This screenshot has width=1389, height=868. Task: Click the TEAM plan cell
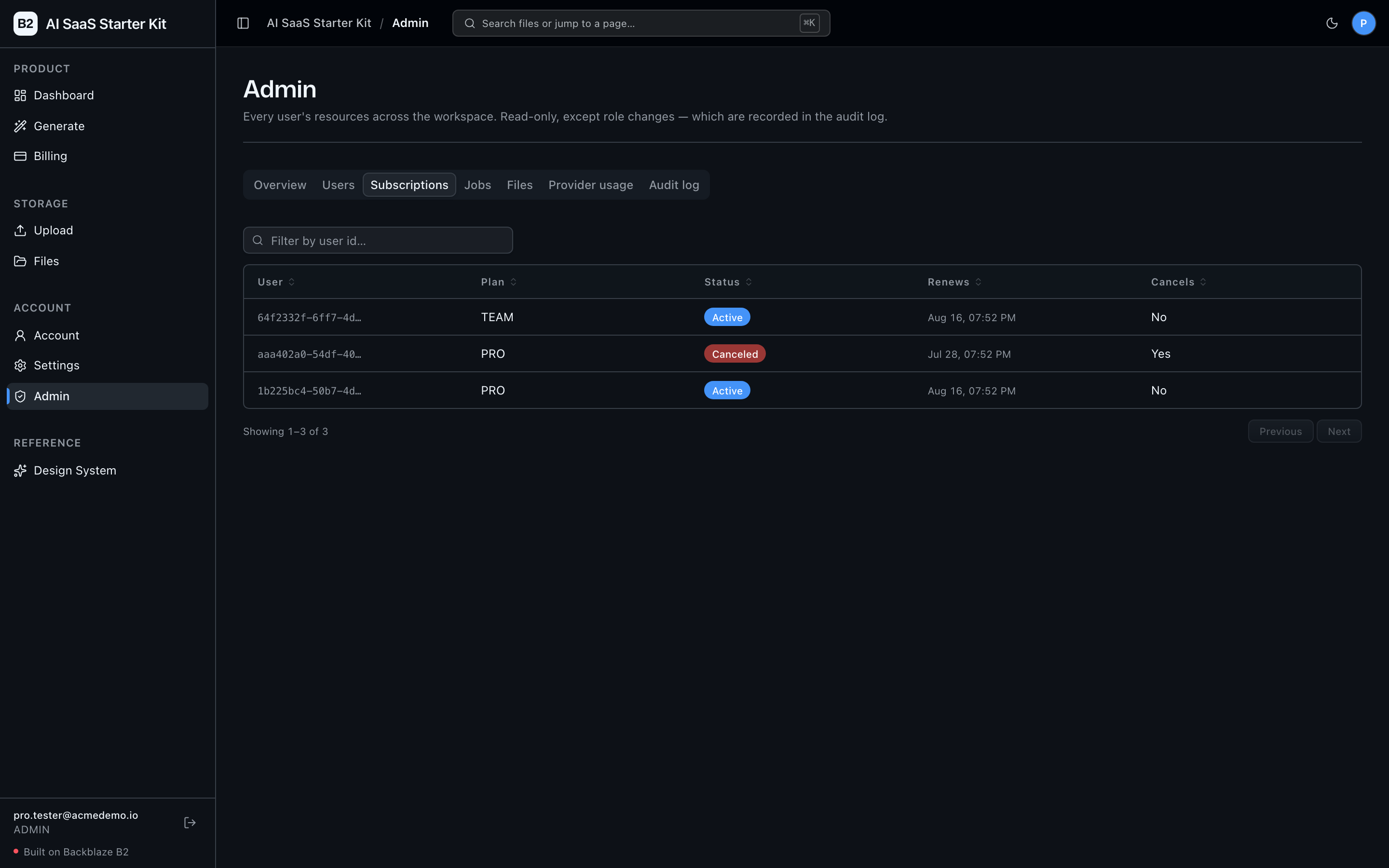(497, 317)
